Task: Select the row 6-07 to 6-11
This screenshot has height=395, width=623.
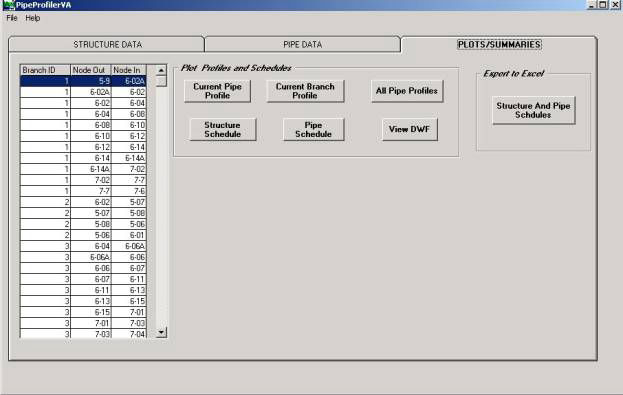Action: click(83, 279)
